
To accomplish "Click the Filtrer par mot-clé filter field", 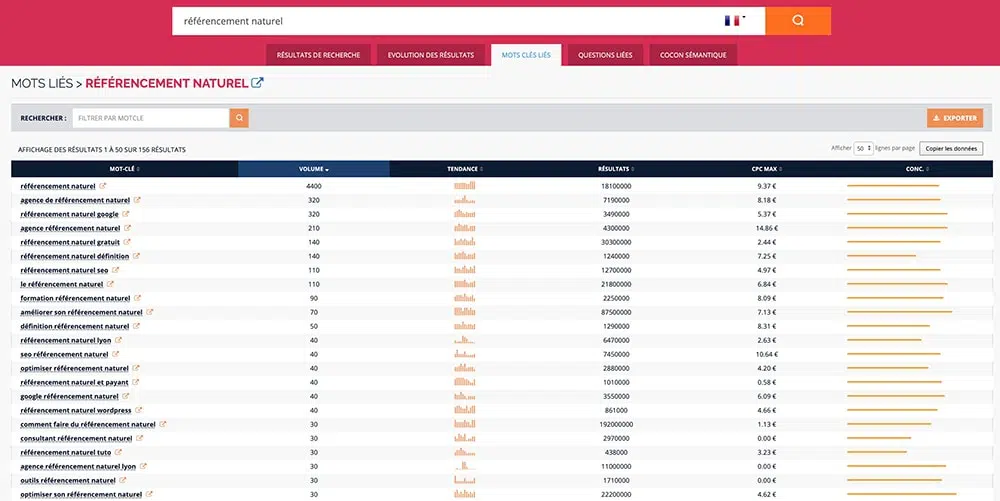I will click(151, 118).
